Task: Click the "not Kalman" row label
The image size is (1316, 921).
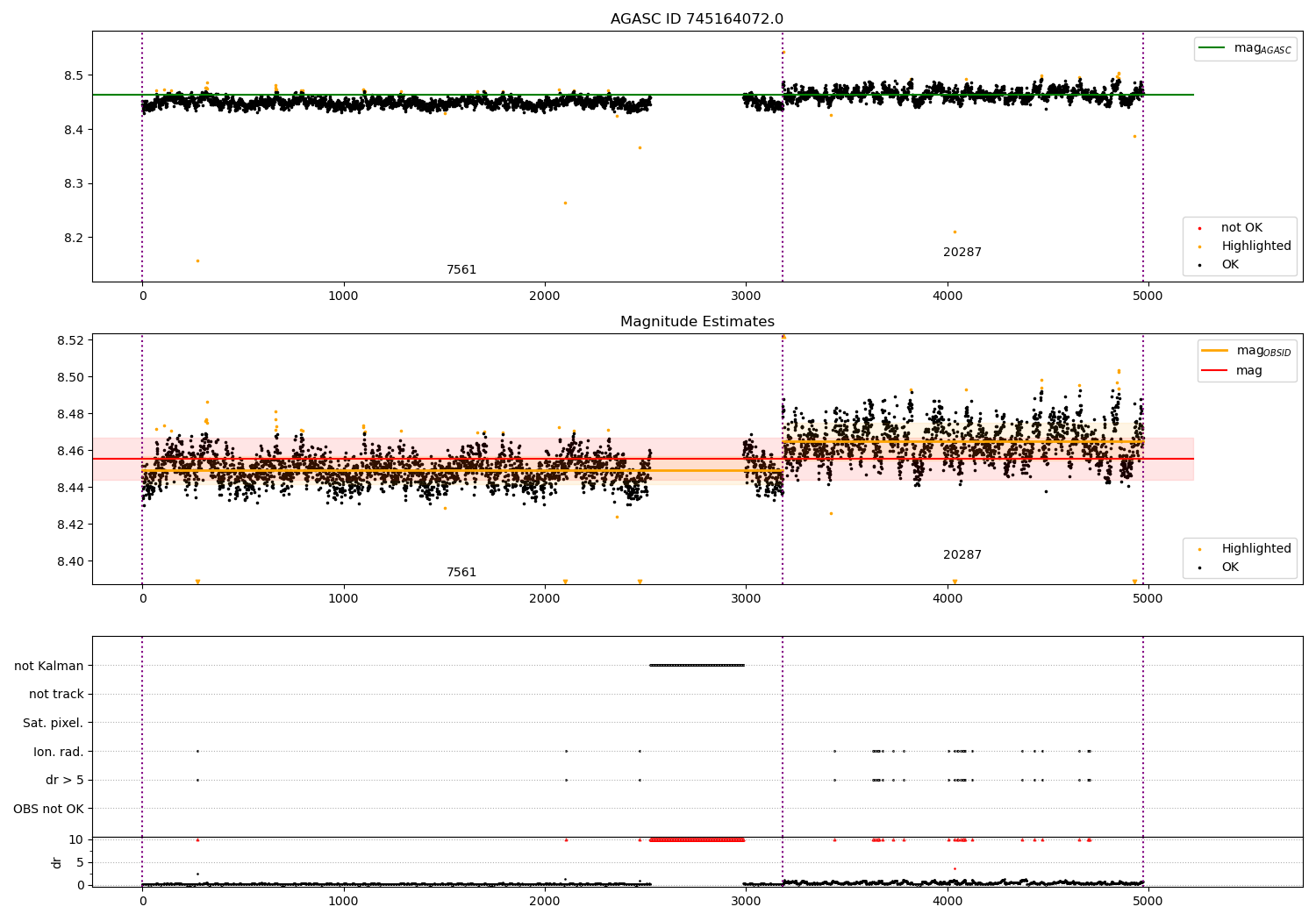Action: (x=49, y=667)
